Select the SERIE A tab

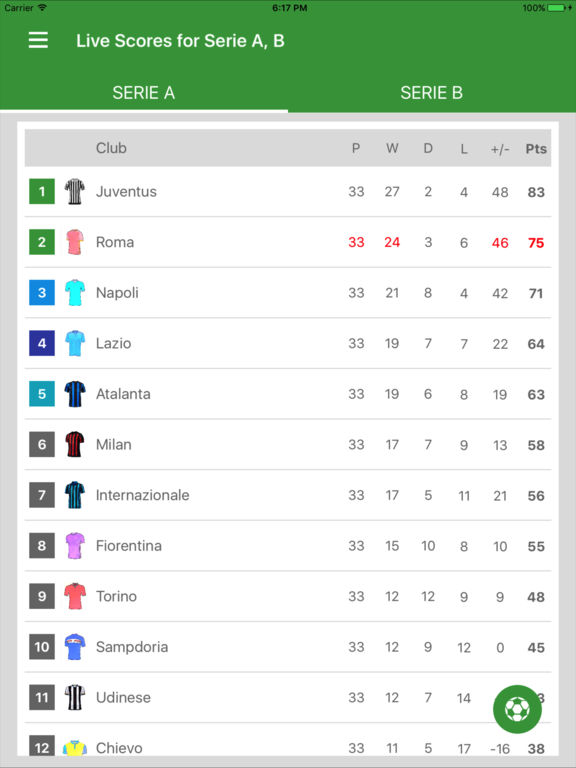[144, 93]
